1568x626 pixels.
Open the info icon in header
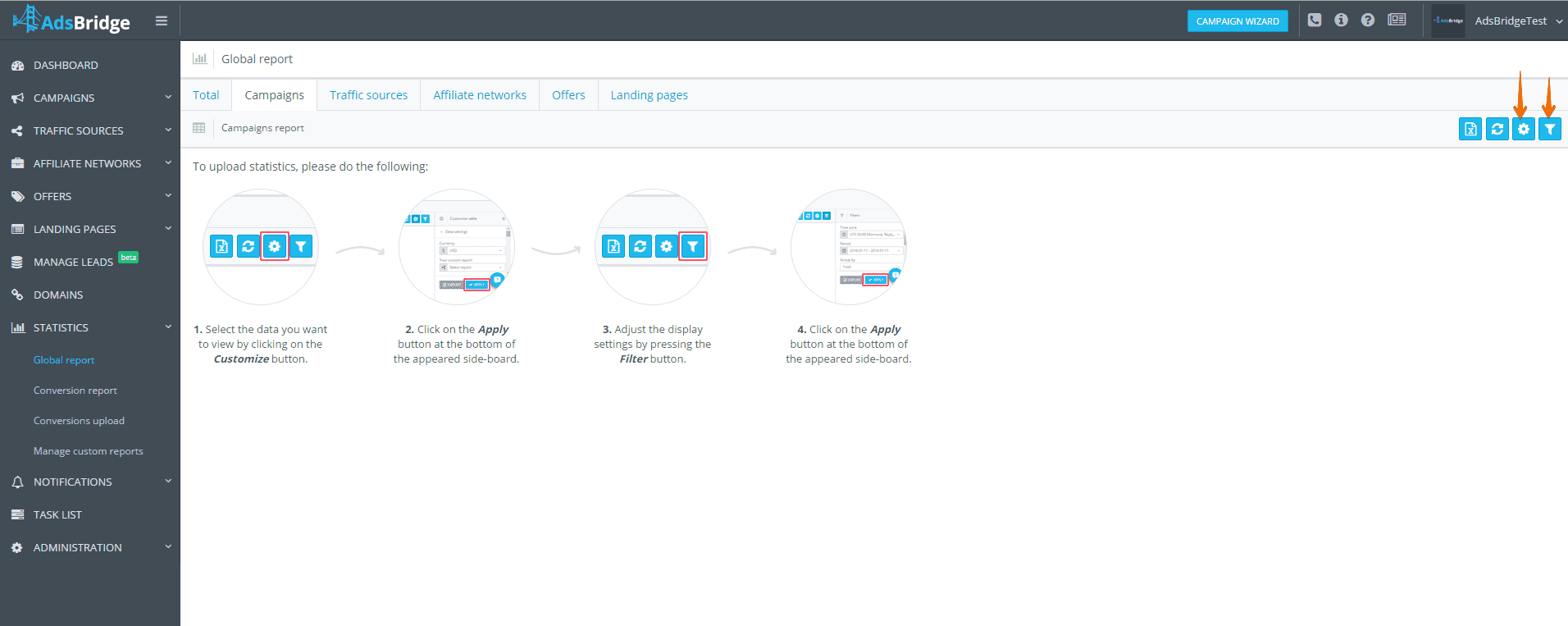point(1341,21)
